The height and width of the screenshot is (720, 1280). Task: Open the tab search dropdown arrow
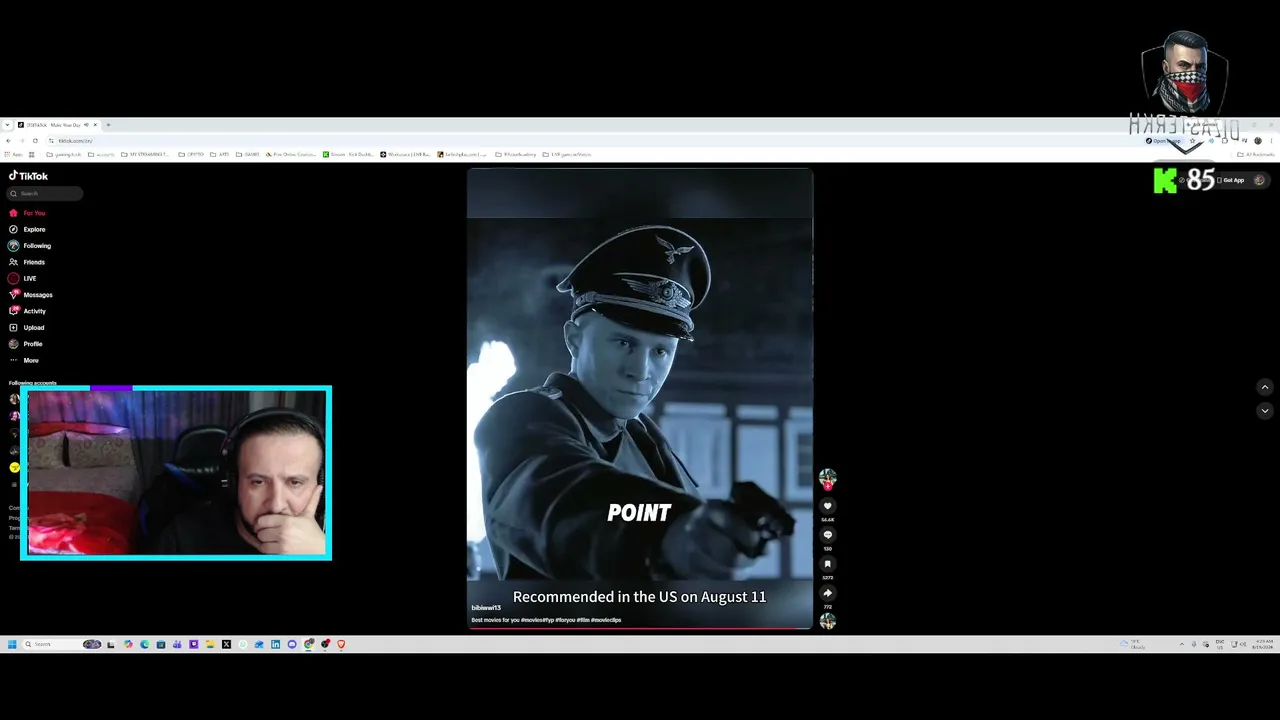pos(7,125)
